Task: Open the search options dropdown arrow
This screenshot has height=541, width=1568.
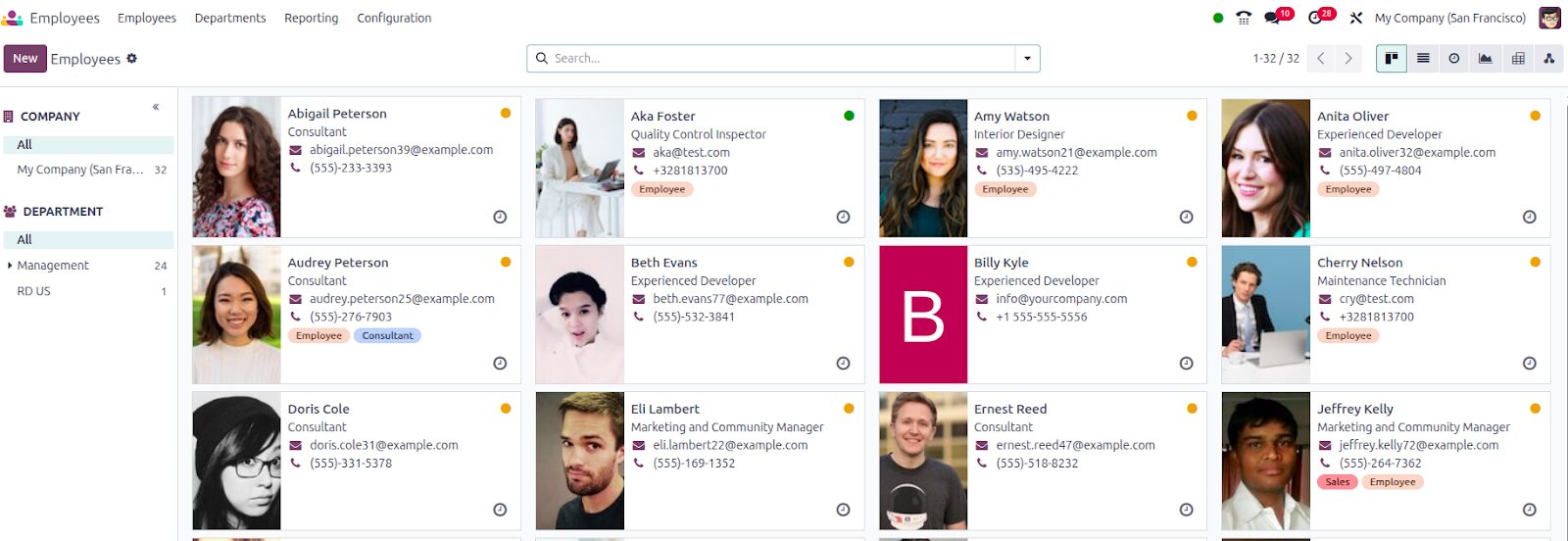Action: tap(1027, 59)
